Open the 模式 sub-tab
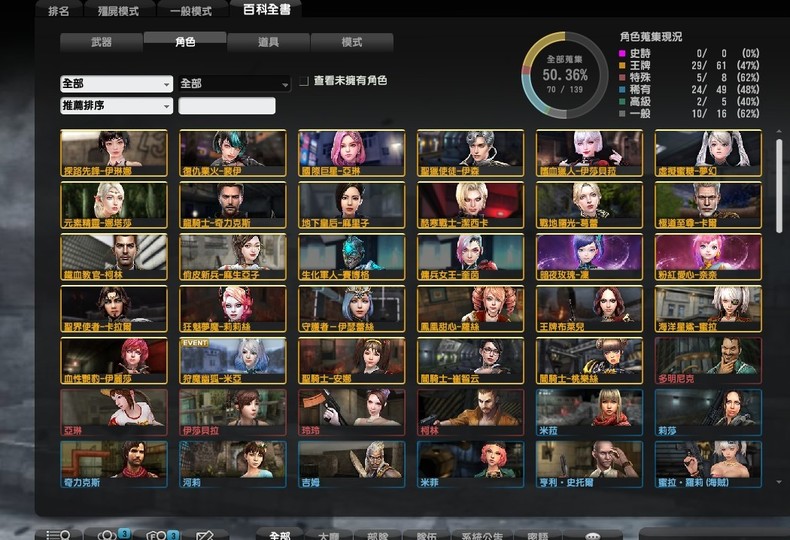Image resolution: width=790 pixels, height=540 pixels. pyautogui.click(x=352, y=42)
